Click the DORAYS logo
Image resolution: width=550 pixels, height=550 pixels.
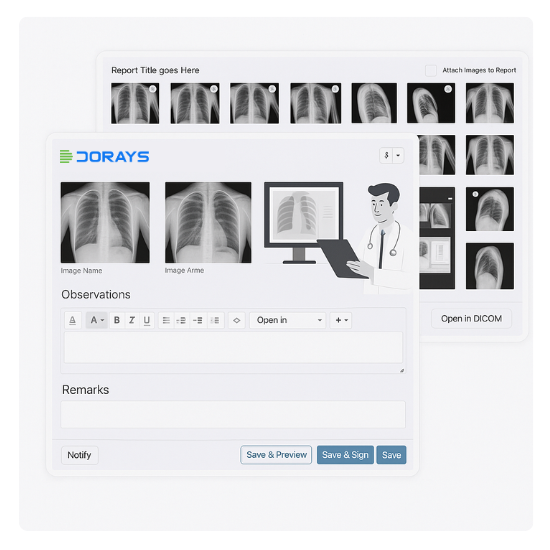105,156
